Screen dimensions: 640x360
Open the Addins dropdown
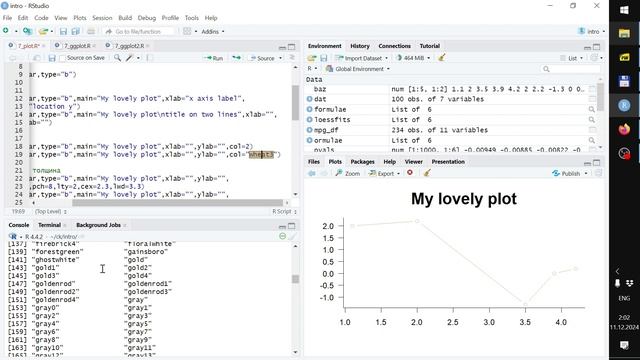point(213,31)
